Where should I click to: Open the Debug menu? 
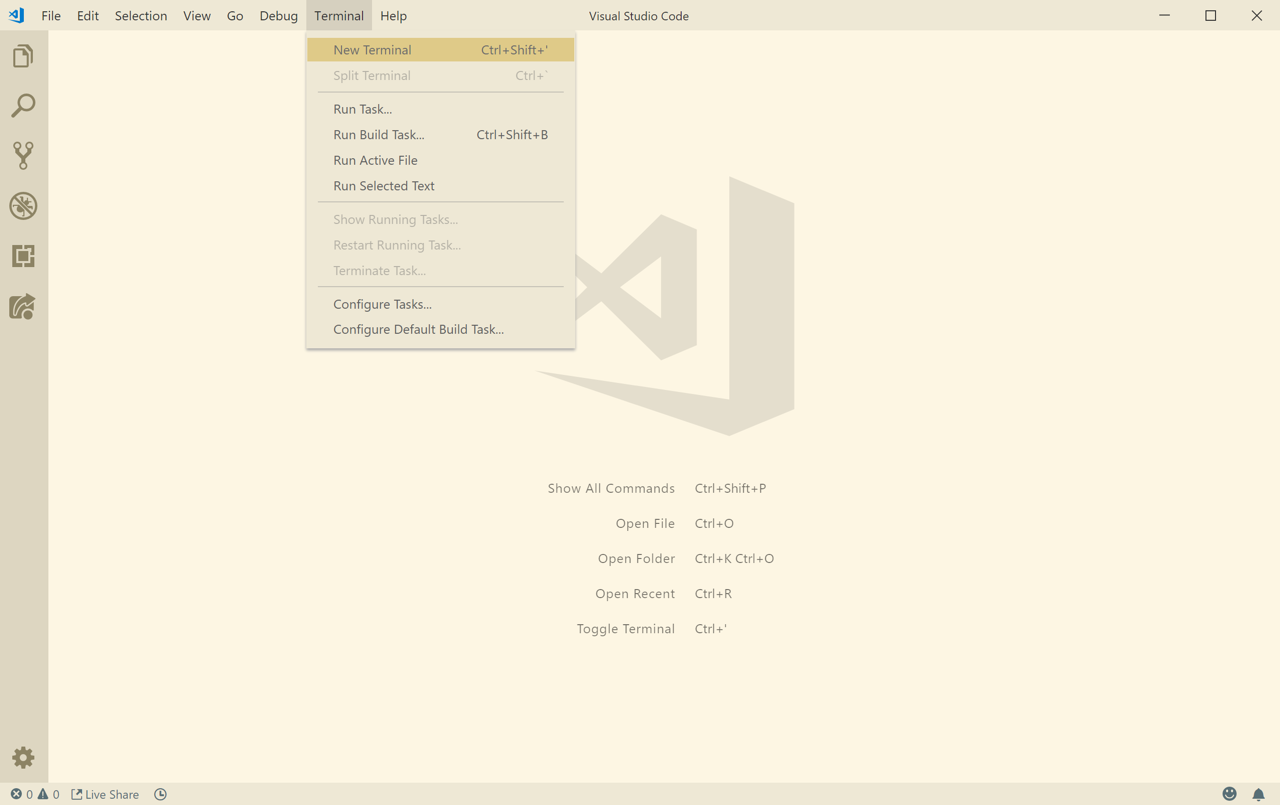pos(279,16)
